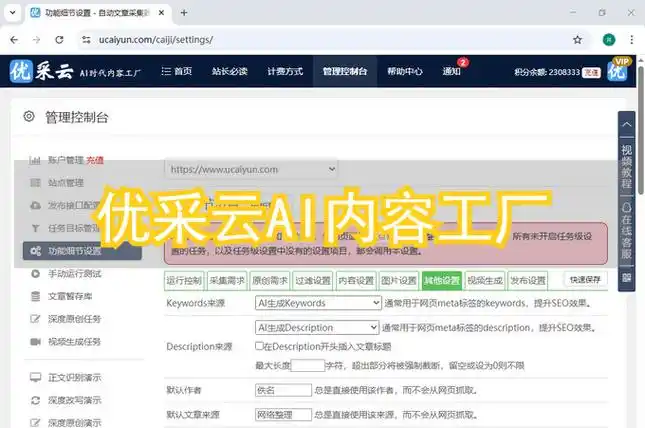This screenshot has width=645, height=428.
Task: Click the page vertical scrollbar thumb
Action: coord(640,130)
